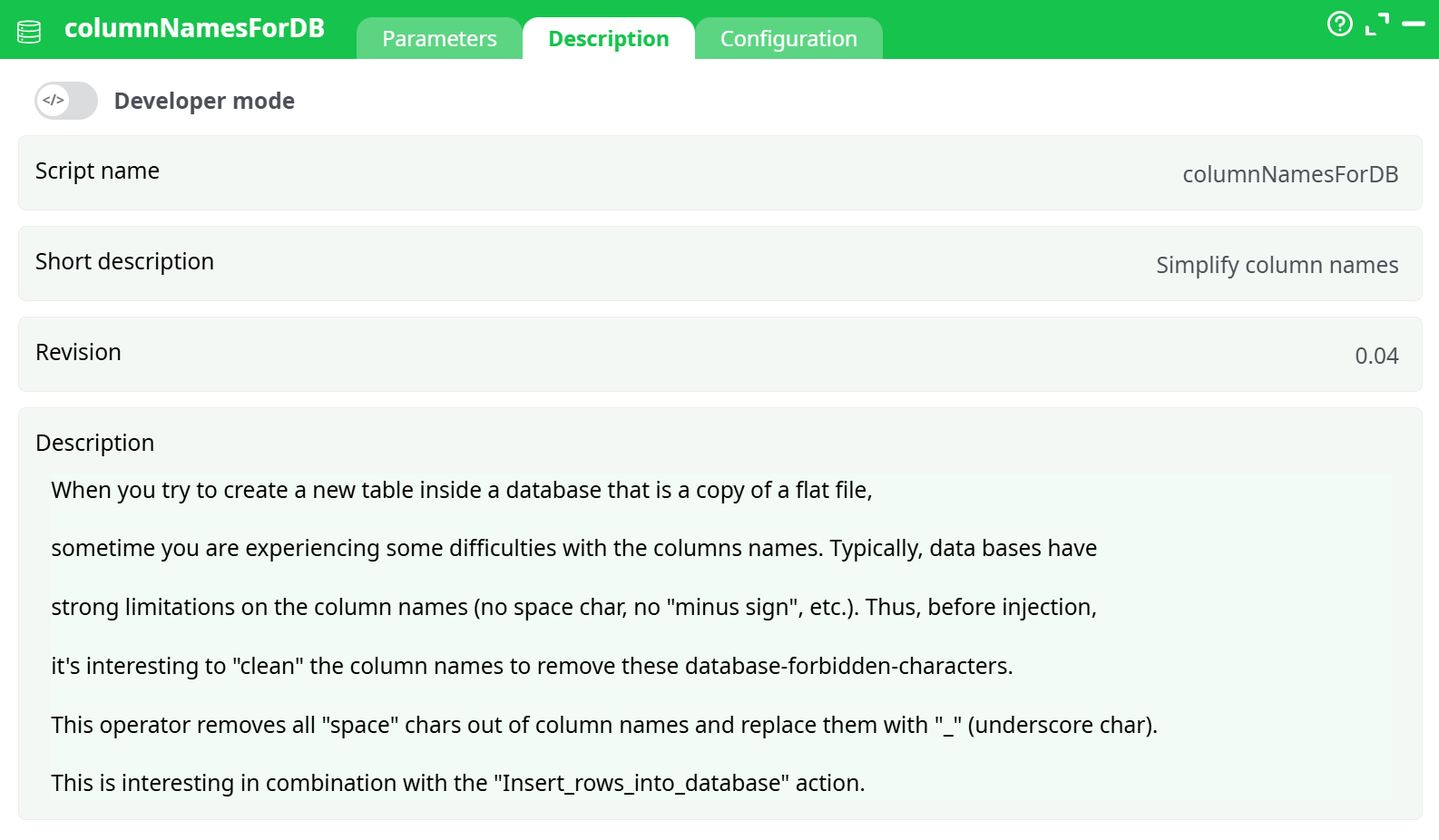This screenshot has height=840, width=1439.
Task: Open the help question mark icon
Action: pos(1340,24)
